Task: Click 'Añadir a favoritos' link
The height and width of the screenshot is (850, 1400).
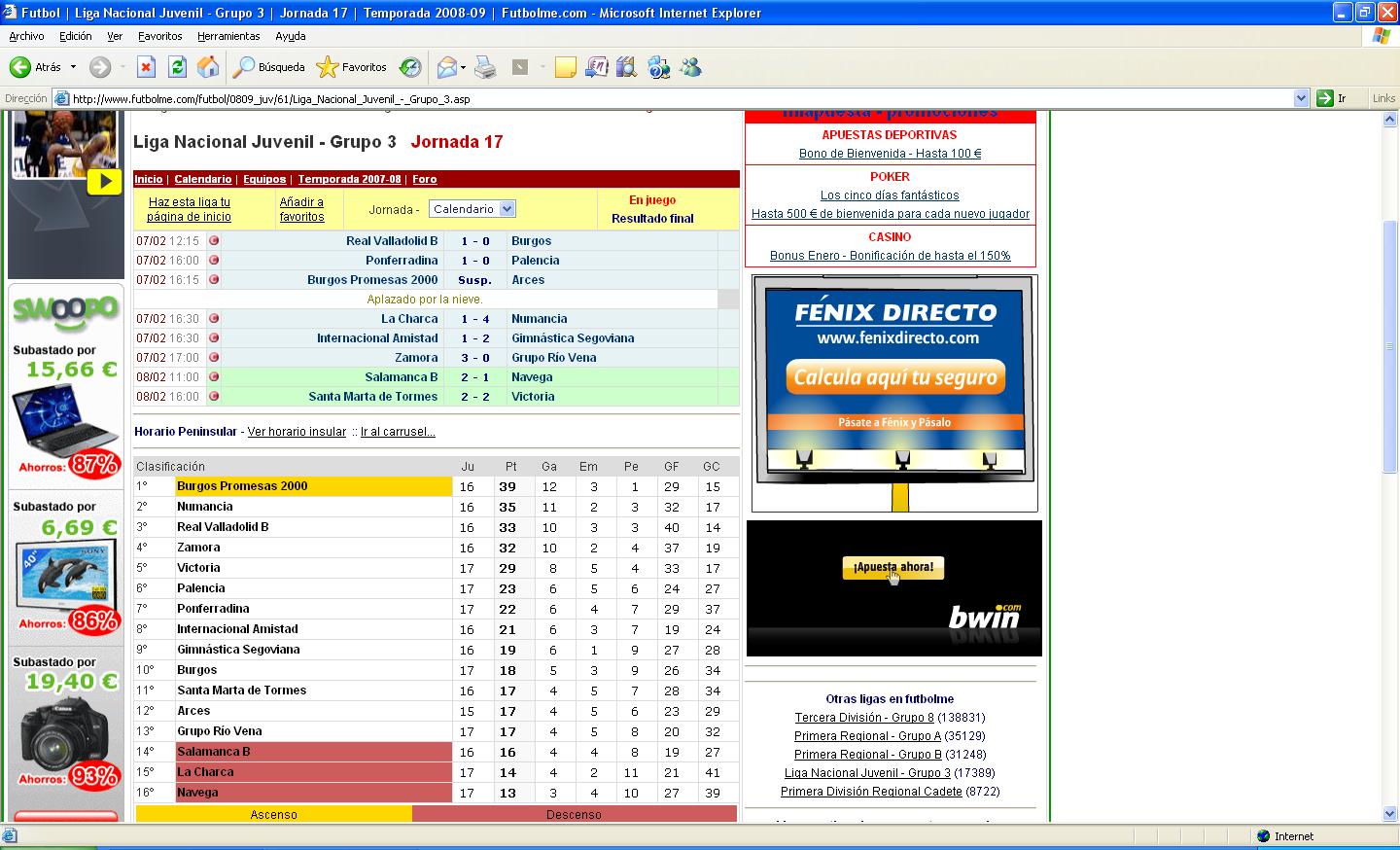Action: coord(301,209)
